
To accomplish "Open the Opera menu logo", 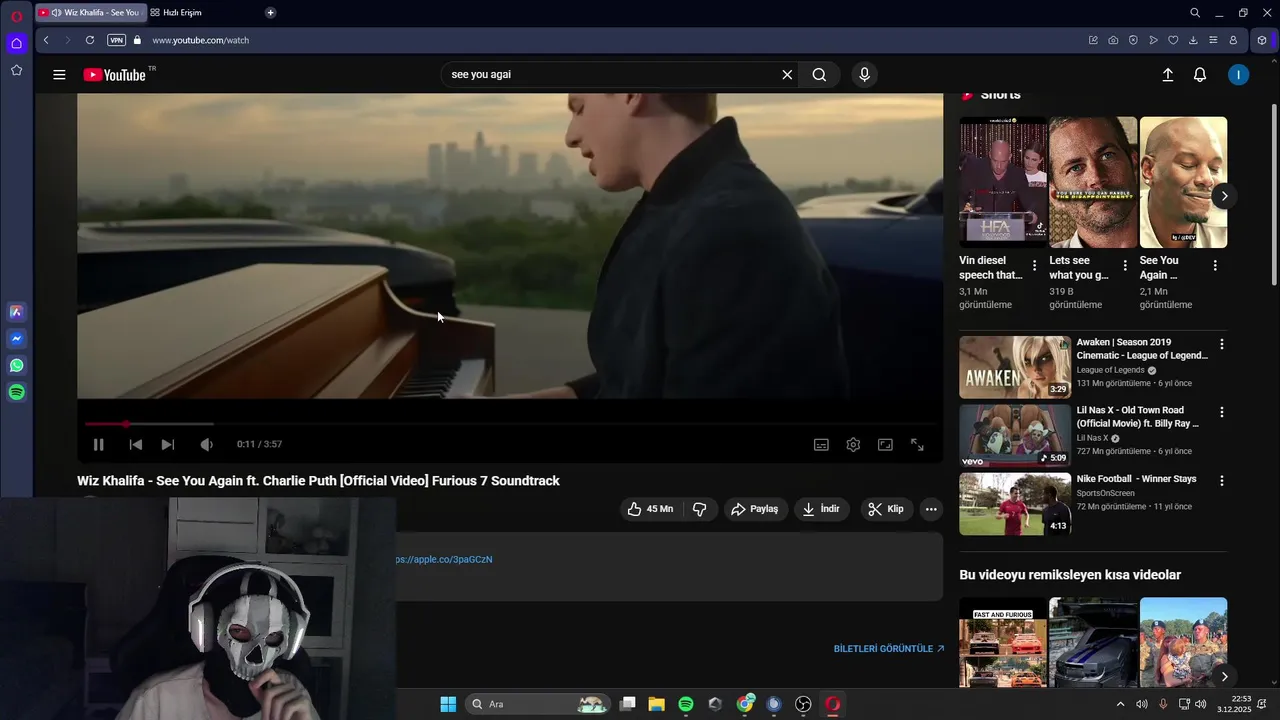I will click(16, 15).
